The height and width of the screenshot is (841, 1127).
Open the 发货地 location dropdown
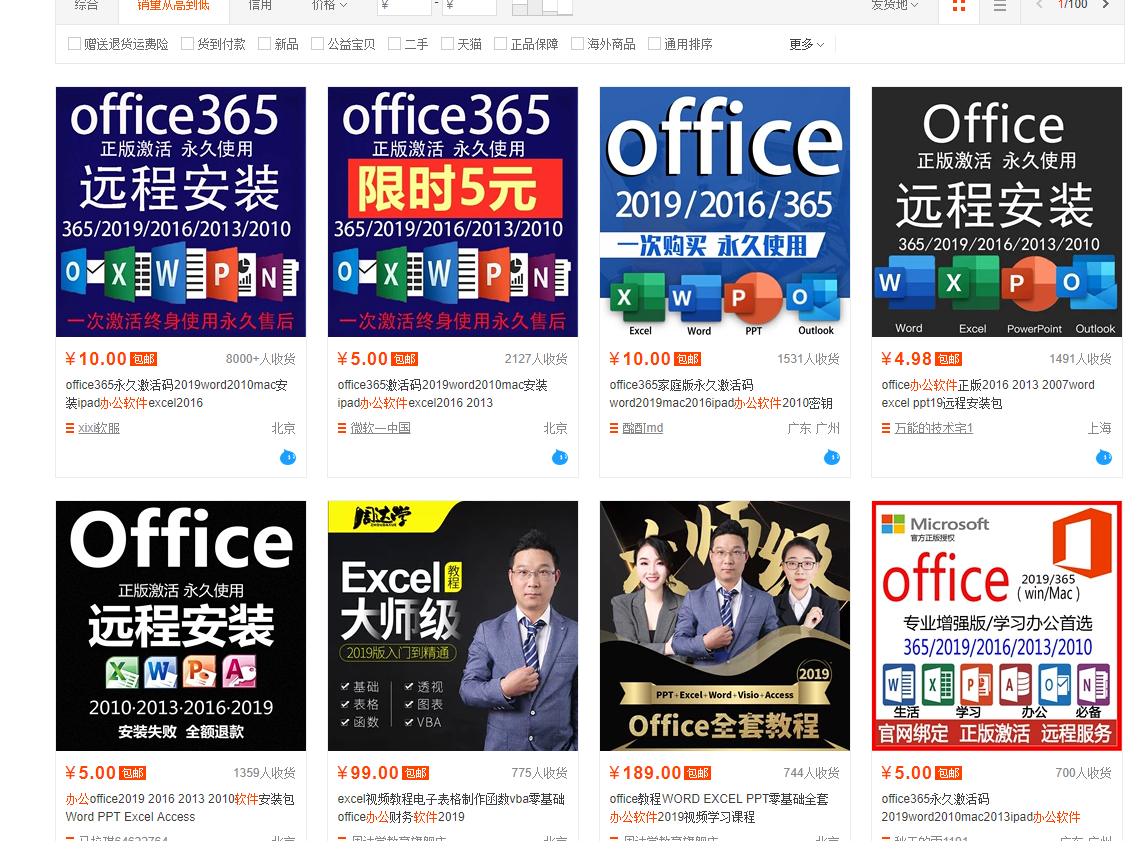pyautogui.click(x=895, y=5)
